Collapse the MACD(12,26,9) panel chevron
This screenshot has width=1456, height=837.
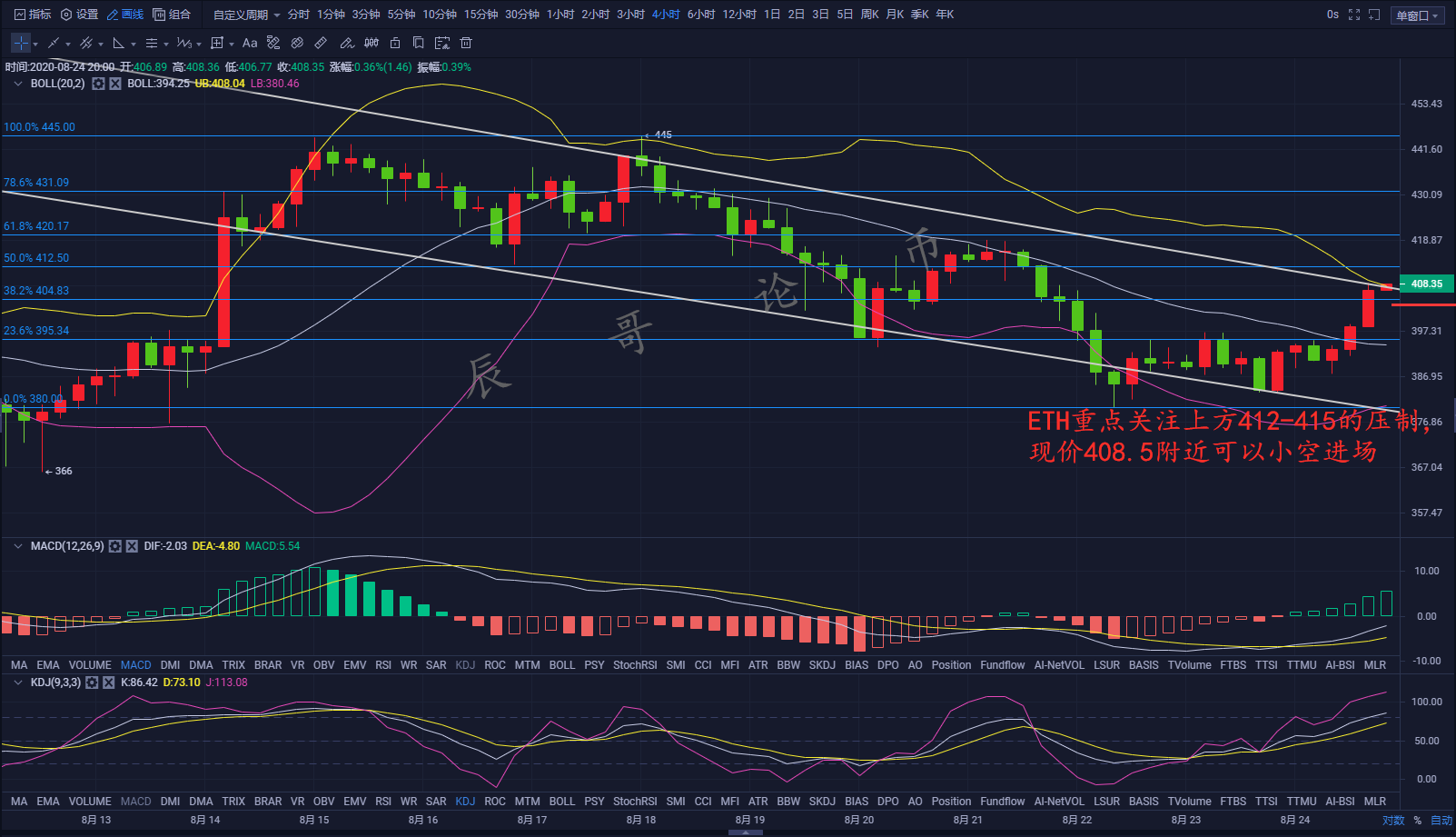point(17,546)
